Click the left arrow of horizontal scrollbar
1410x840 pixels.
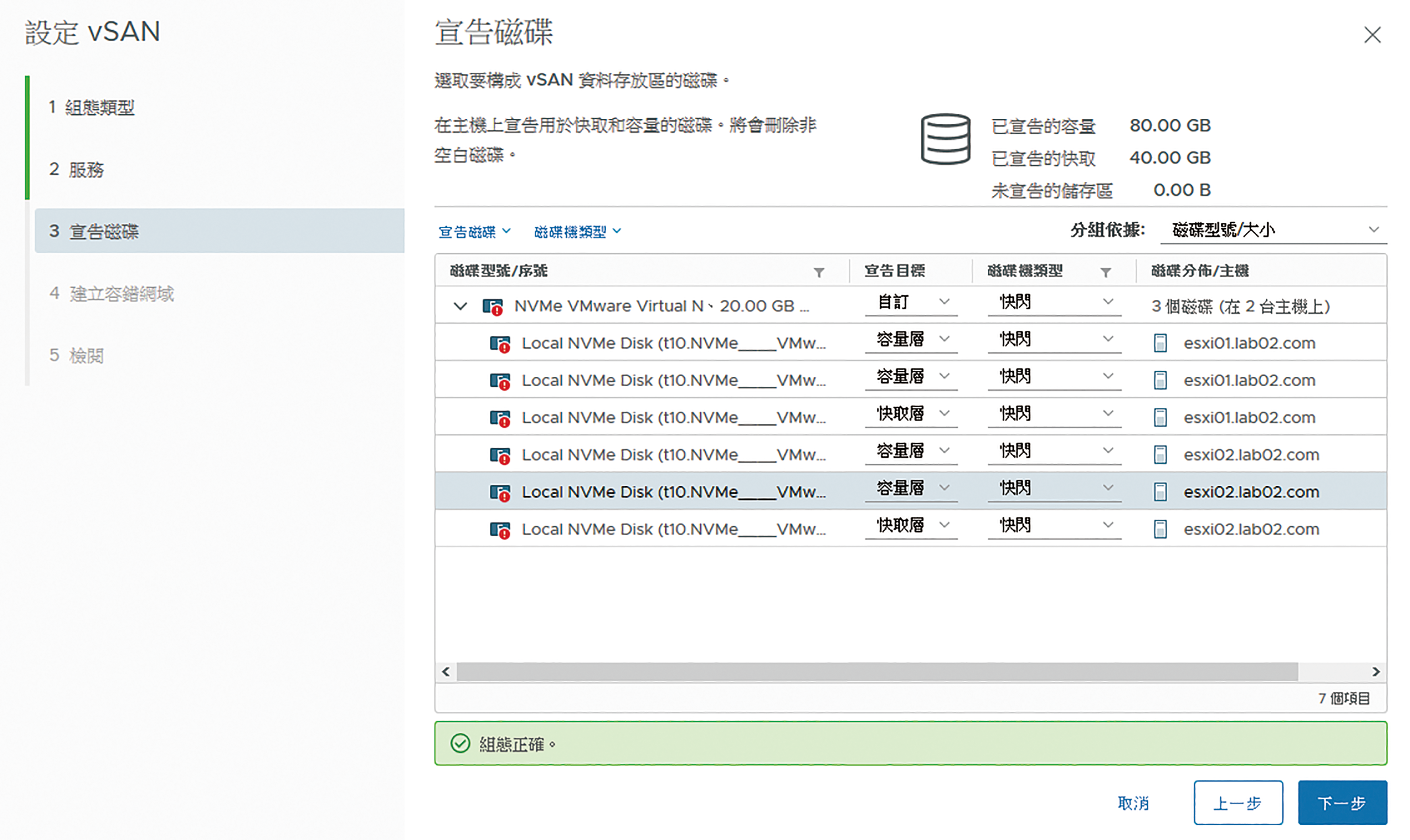tap(446, 672)
